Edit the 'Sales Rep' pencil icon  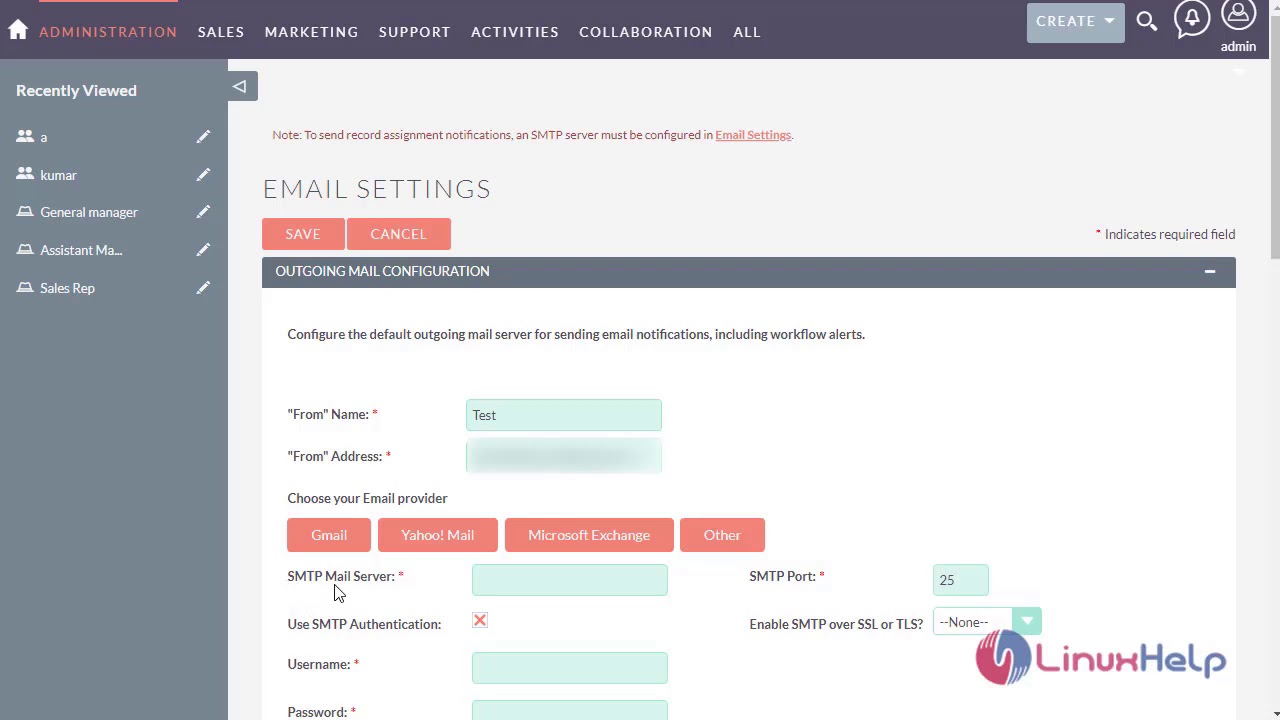[x=203, y=288]
